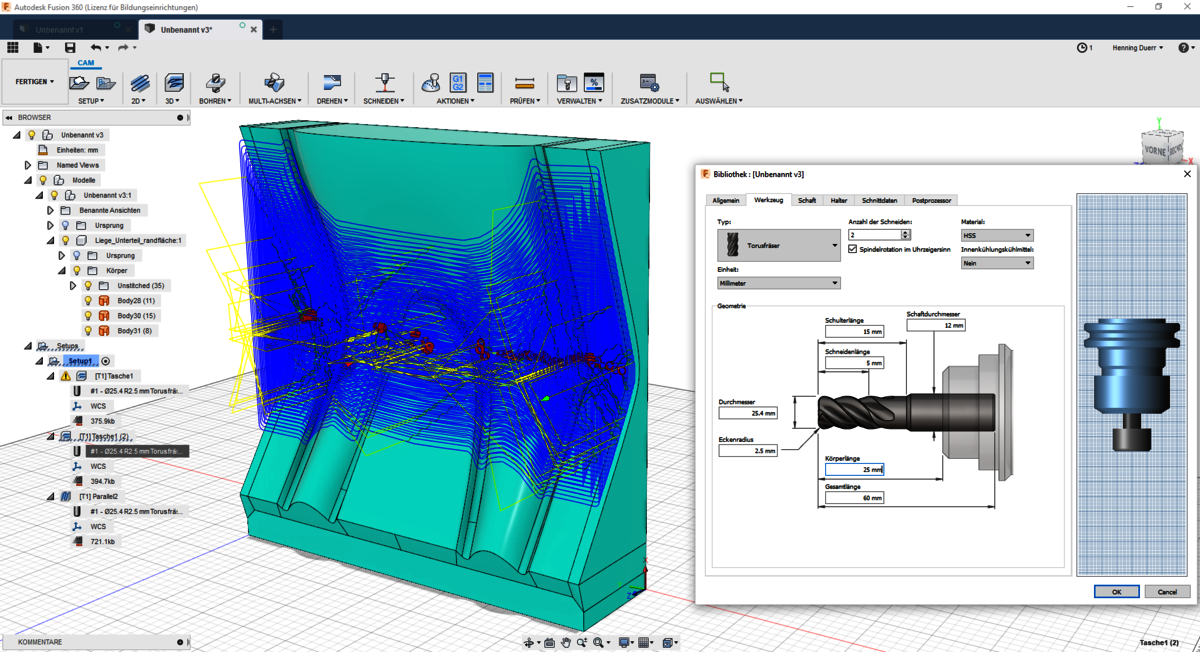The height and width of the screenshot is (652, 1200).
Task: Open the Einheit Millimeter dropdown
Action: [x=779, y=283]
